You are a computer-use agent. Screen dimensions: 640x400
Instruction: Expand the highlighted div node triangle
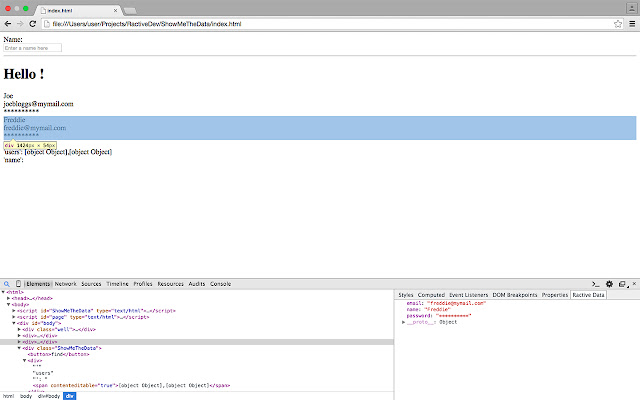19,342
